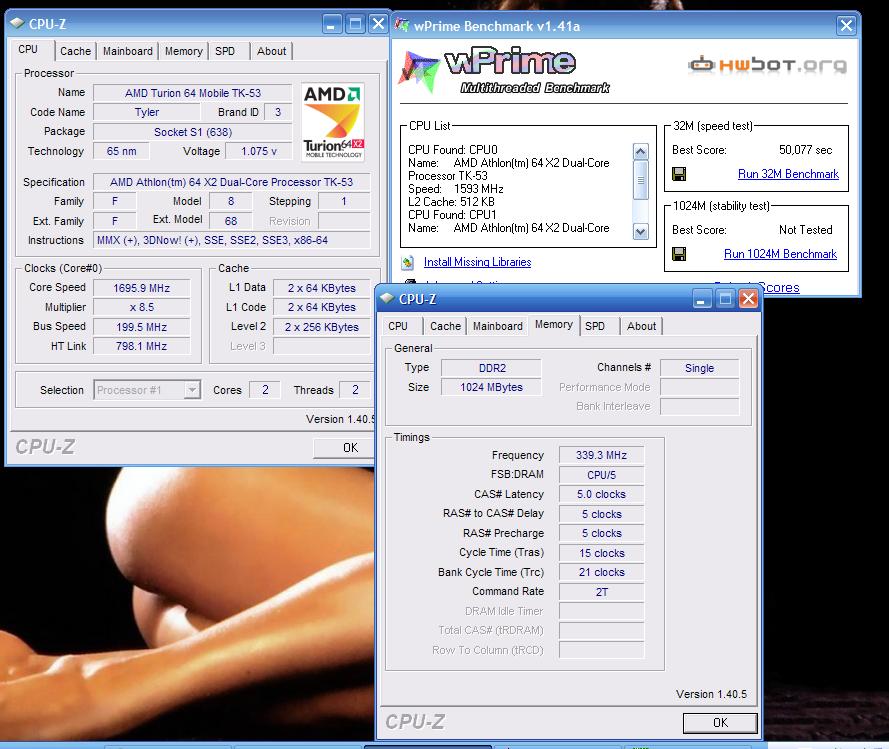Click the CPU List scrollbar thumb

641,180
